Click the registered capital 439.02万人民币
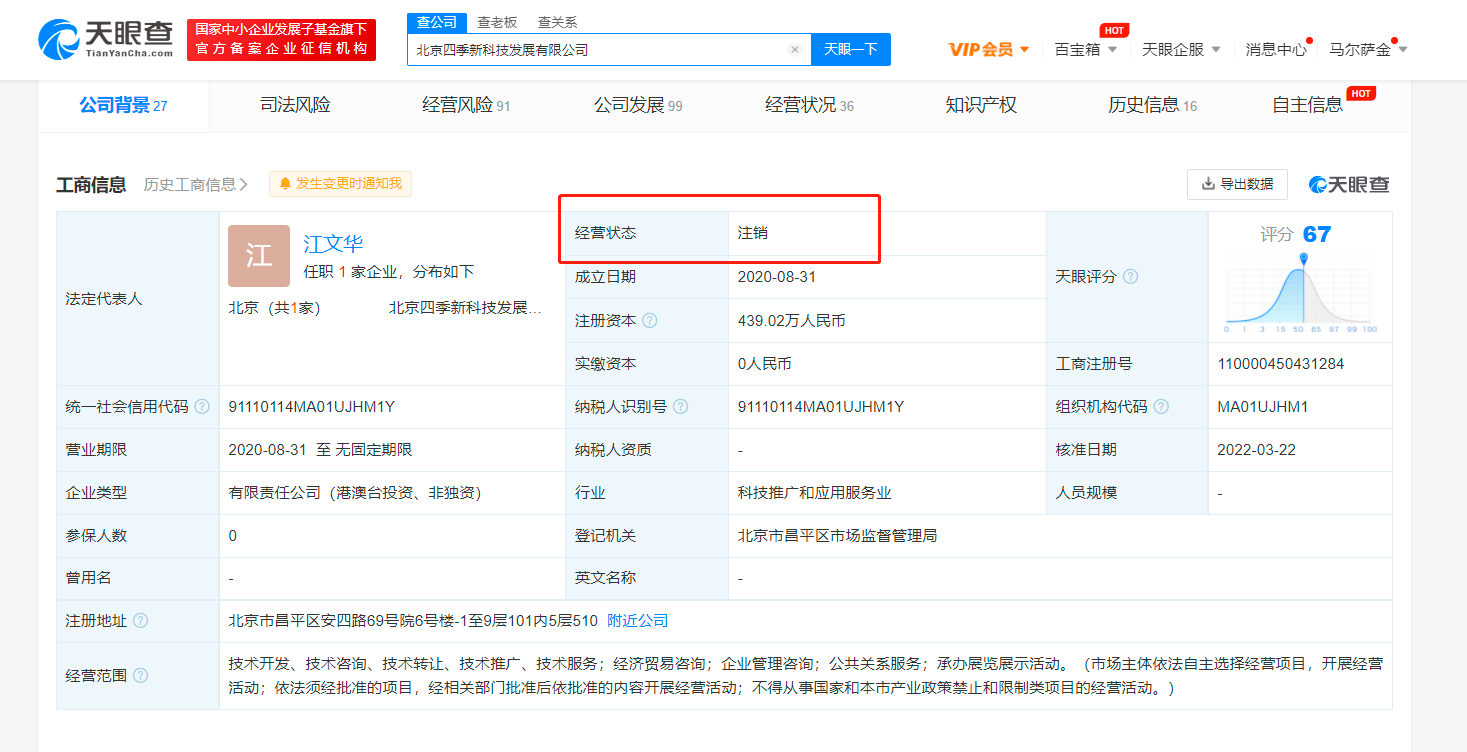 (x=792, y=321)
